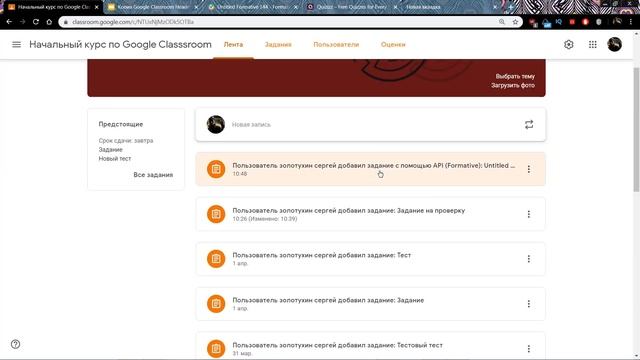The width and height of the screenshot is (640, 360).
Task: Click the 'Предстоящие' heading
Action: point(121,124)
